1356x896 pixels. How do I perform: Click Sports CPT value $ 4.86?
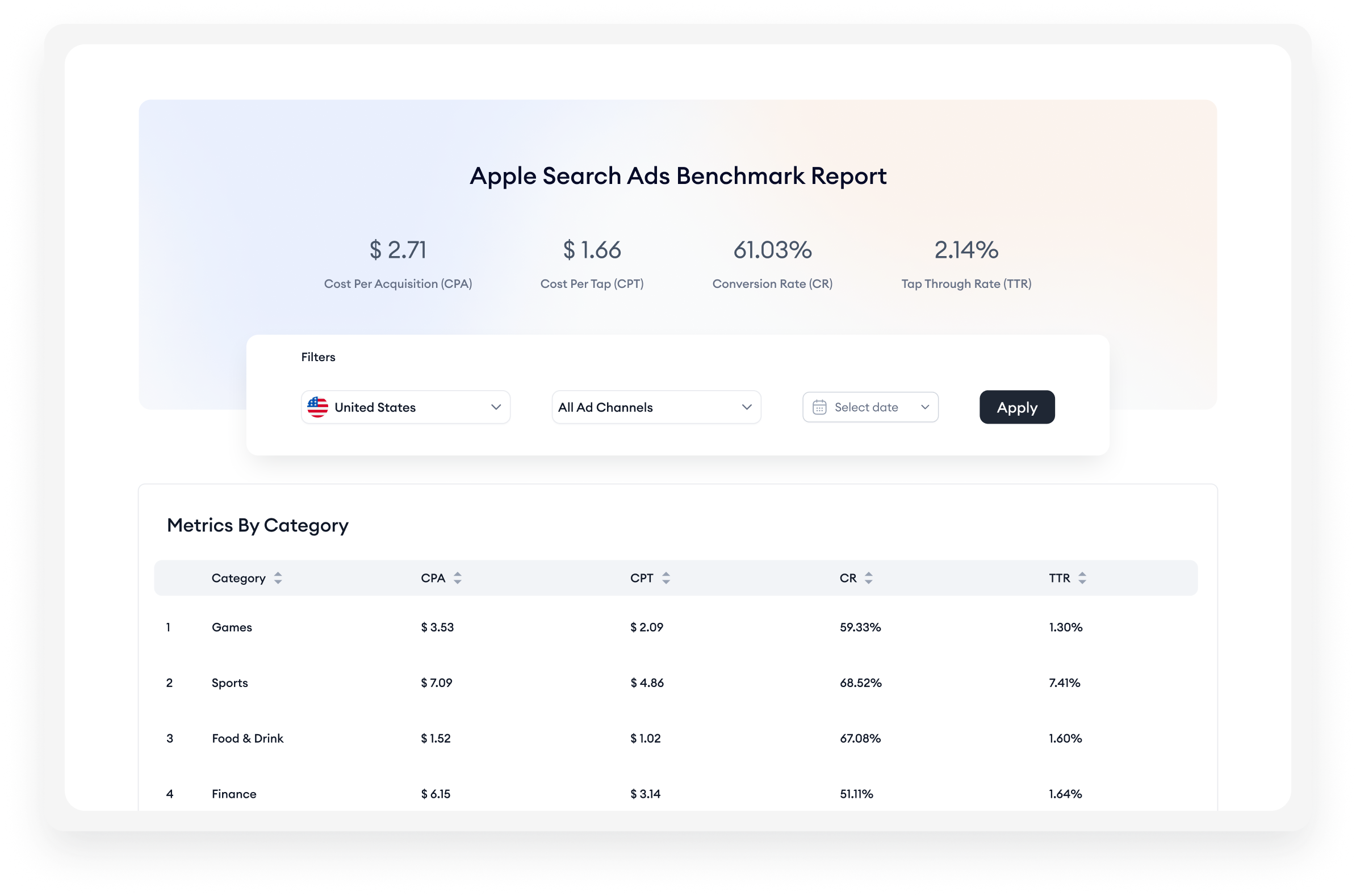(647, 683)
